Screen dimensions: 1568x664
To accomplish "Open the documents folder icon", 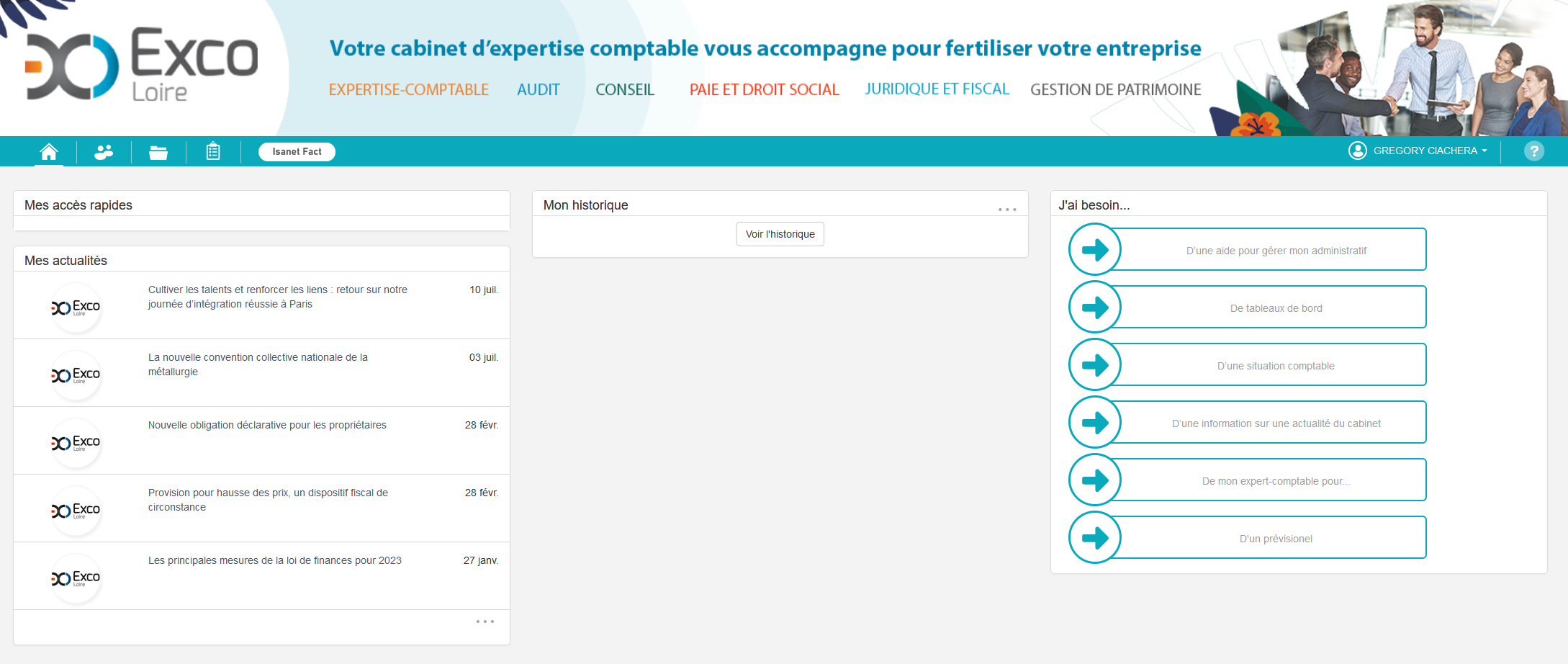I will (158, 152).
